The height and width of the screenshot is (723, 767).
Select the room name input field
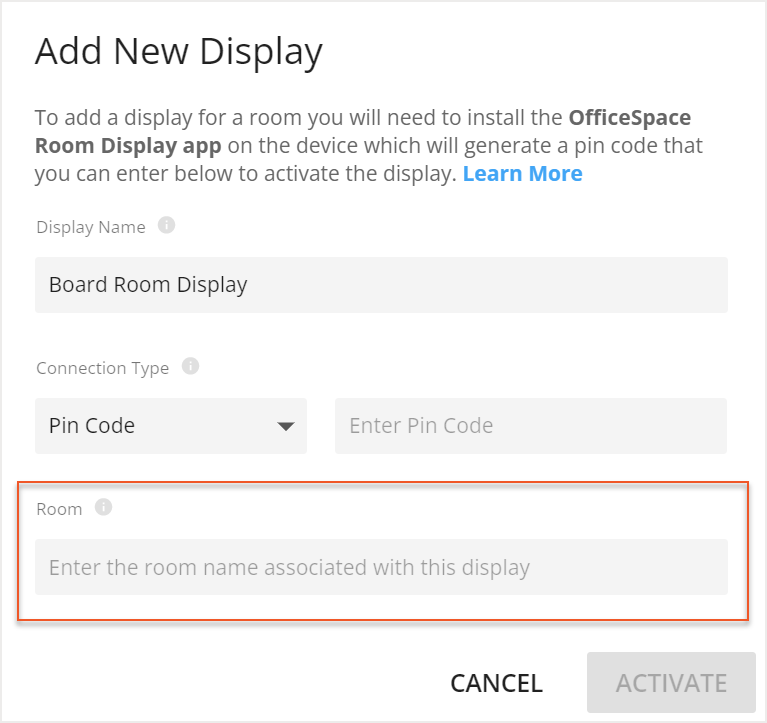pyautogui.click(x=381, y=568)
